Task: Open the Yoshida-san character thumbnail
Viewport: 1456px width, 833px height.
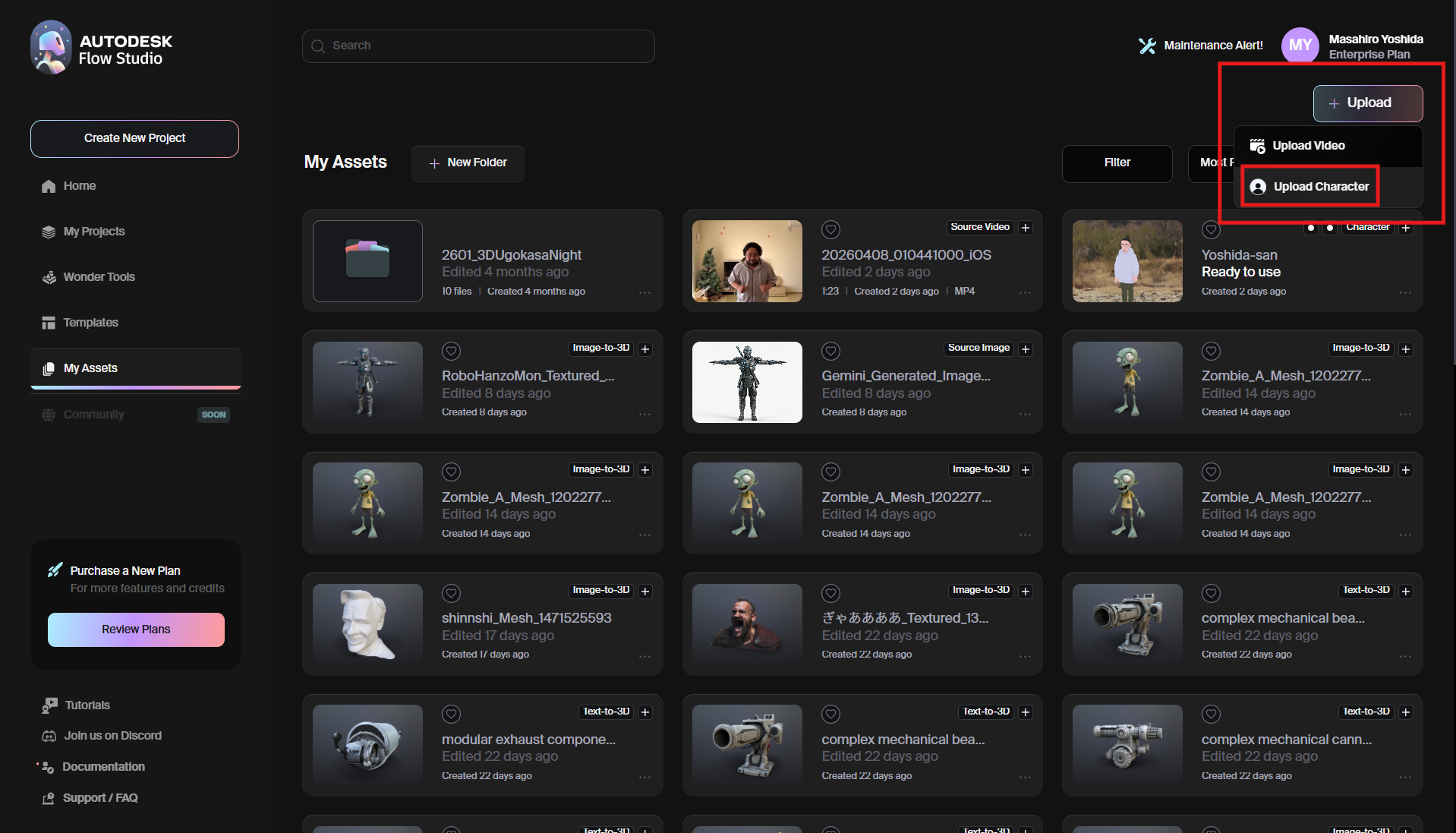Action: (1127, 261)
